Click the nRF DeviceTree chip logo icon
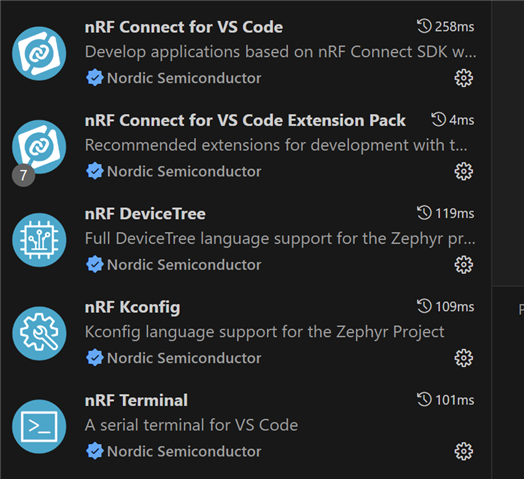This screenshot has width=524, height=479. pyautogui.click(x=39, y=240)
